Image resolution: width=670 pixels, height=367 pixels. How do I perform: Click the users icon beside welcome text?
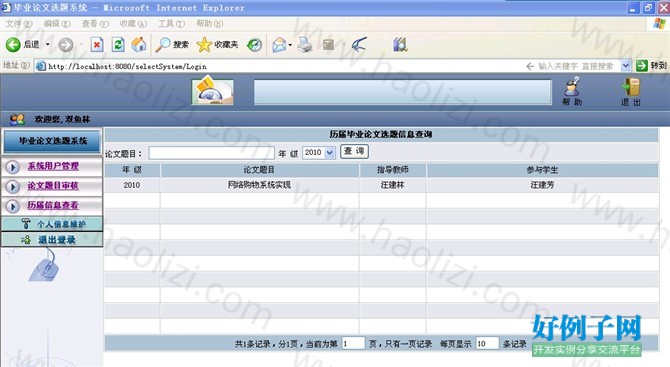pos(18,119)
